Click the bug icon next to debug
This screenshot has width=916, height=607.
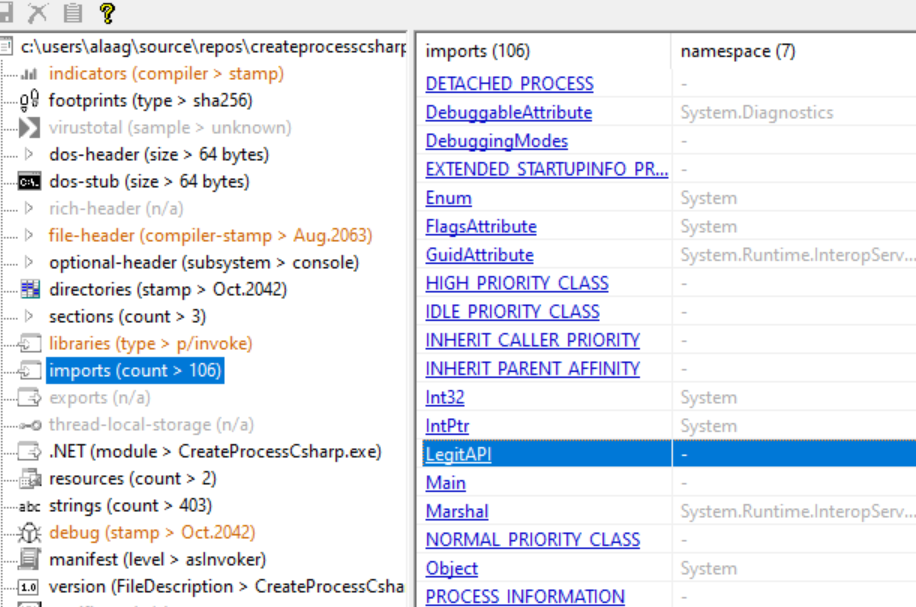(29, 533)
